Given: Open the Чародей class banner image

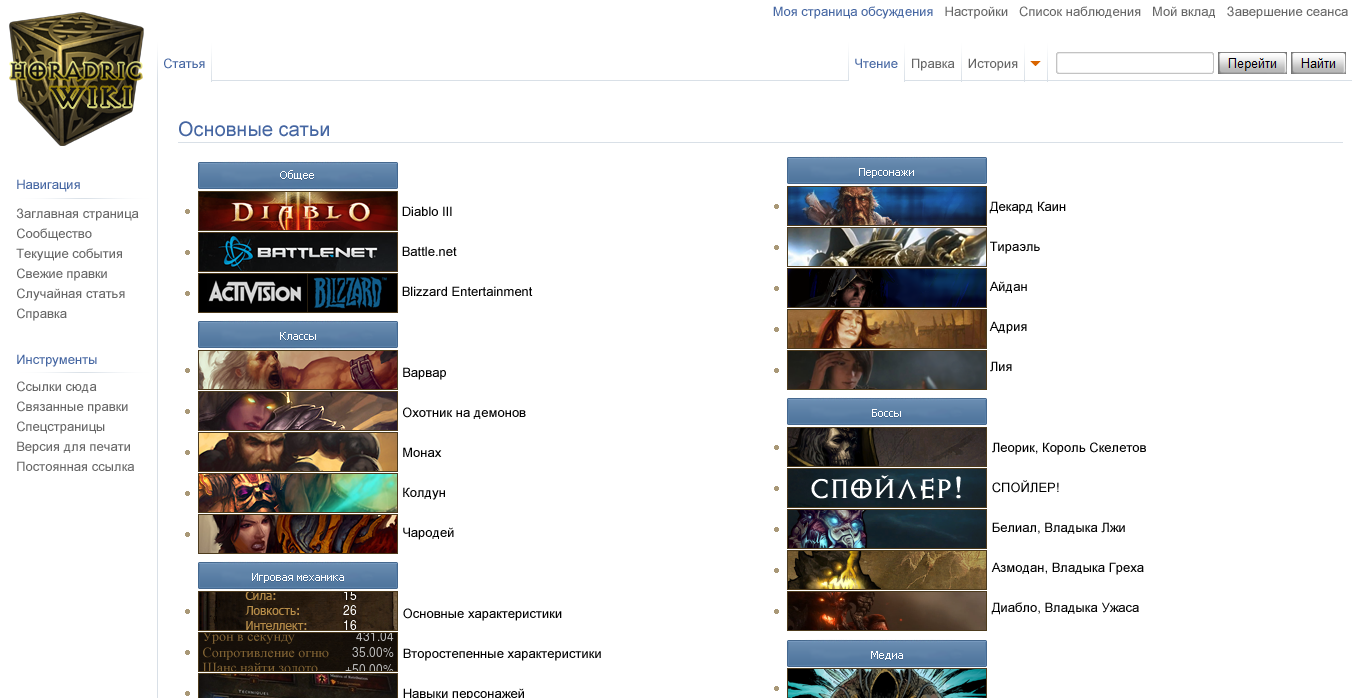Looking at the screenshot, I should pyautogui.click(x=298, y=534).
